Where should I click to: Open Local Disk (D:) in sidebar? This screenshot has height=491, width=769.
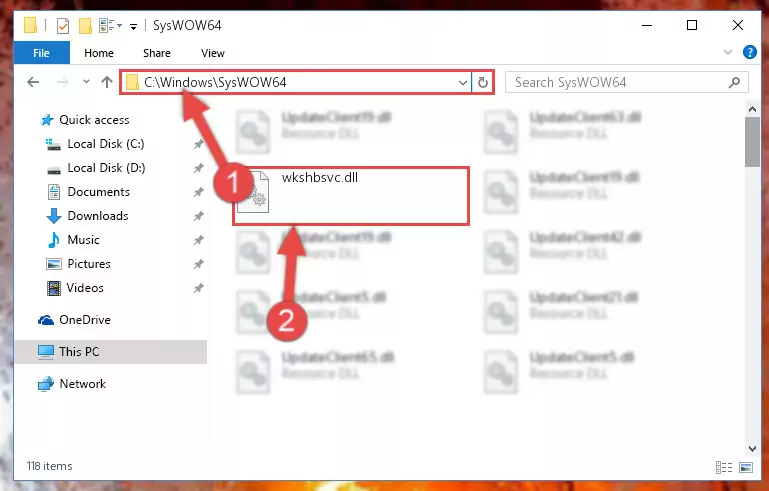106,168
